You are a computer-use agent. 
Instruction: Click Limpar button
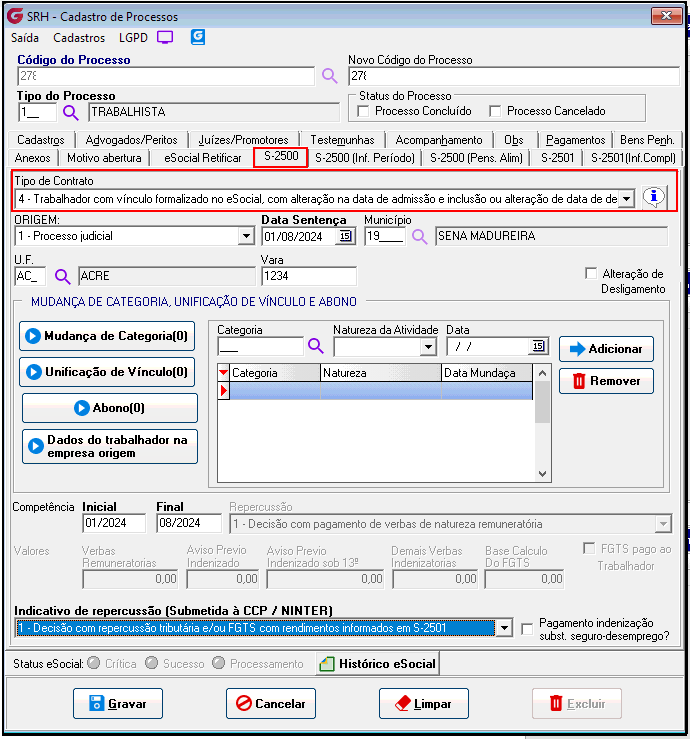click(x=424, y=703)
